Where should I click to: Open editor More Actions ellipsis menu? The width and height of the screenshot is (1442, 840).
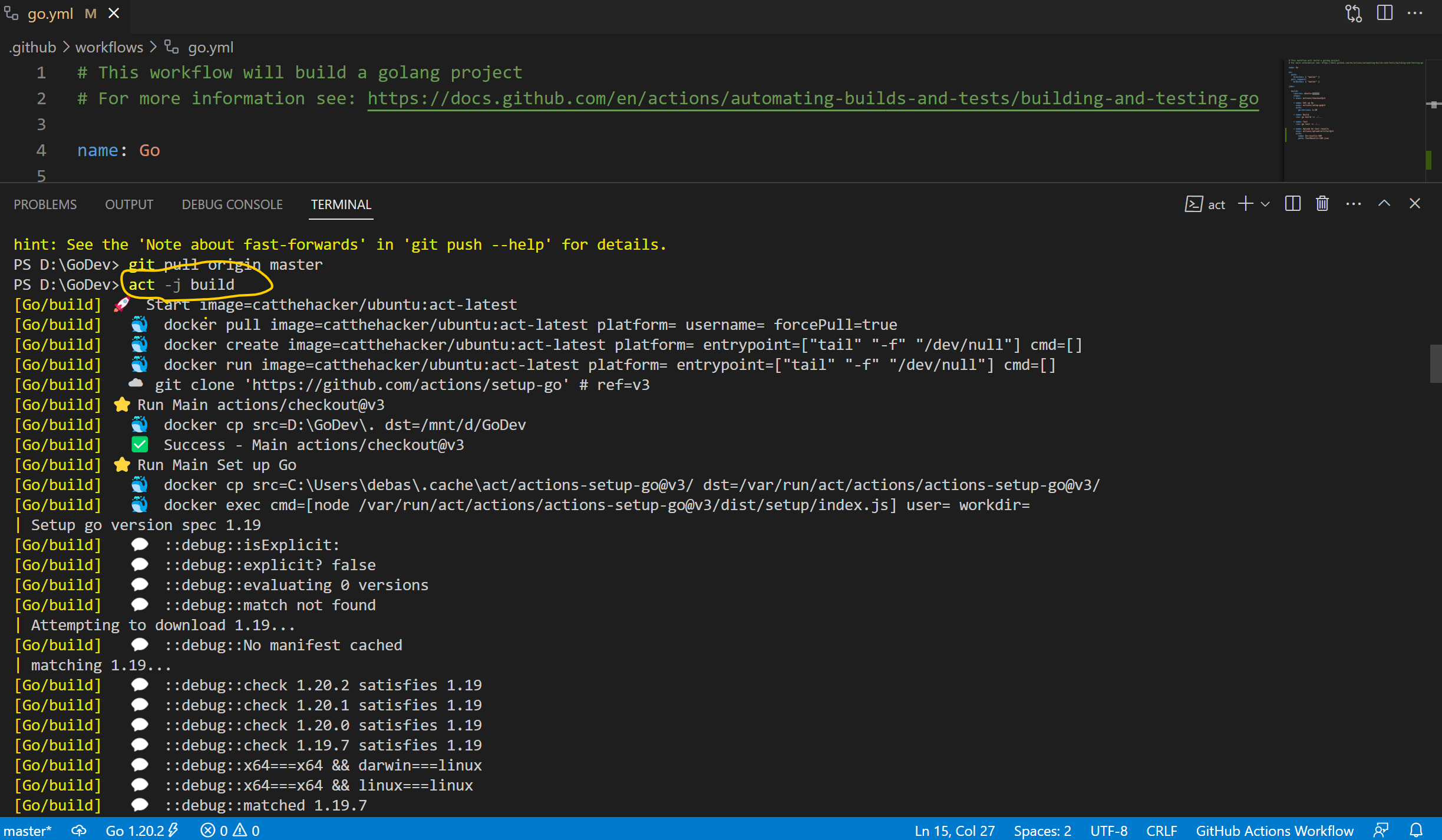[x=1415, y=13]
